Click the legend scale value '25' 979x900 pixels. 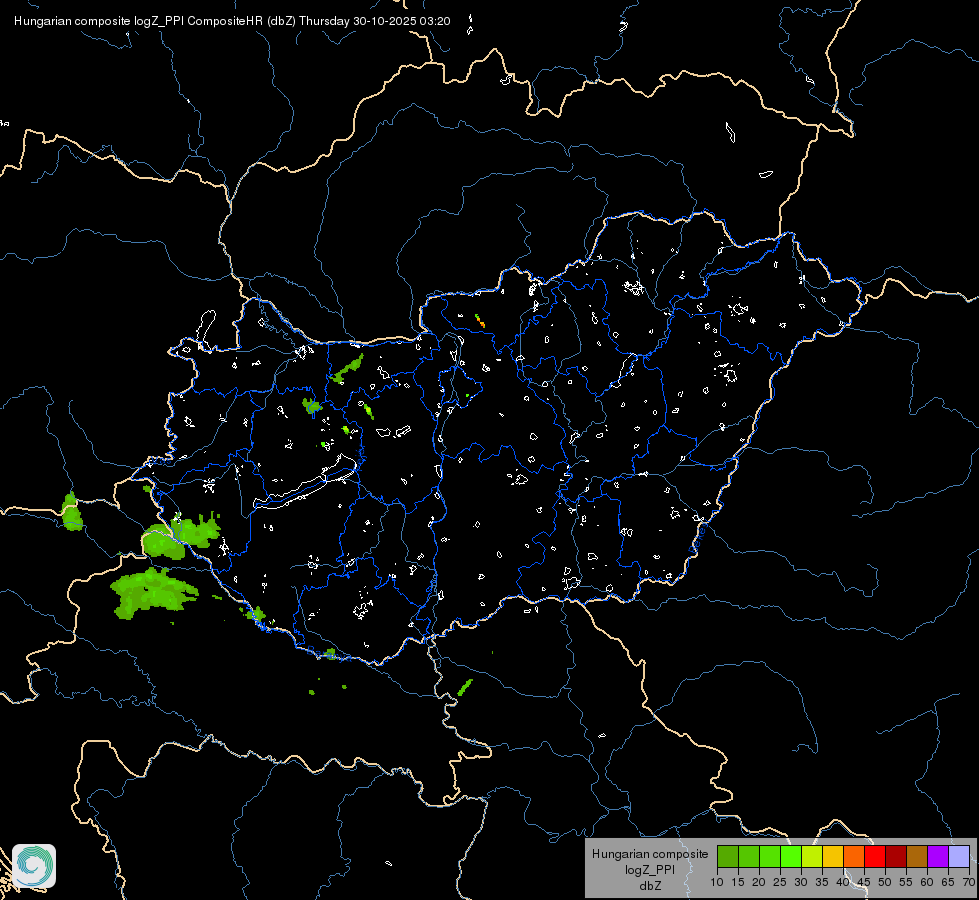point(780,883)
